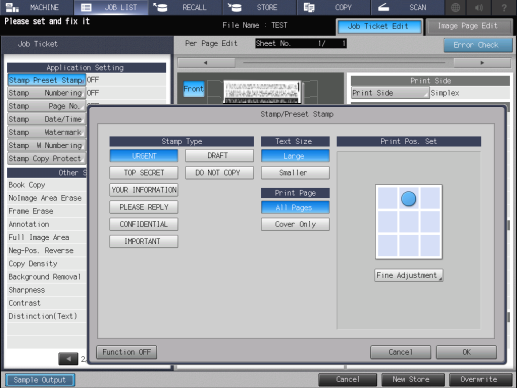Screen dimensions: 517x388
Task: Click the sheet navigation slider track
Action: [344, 63]
